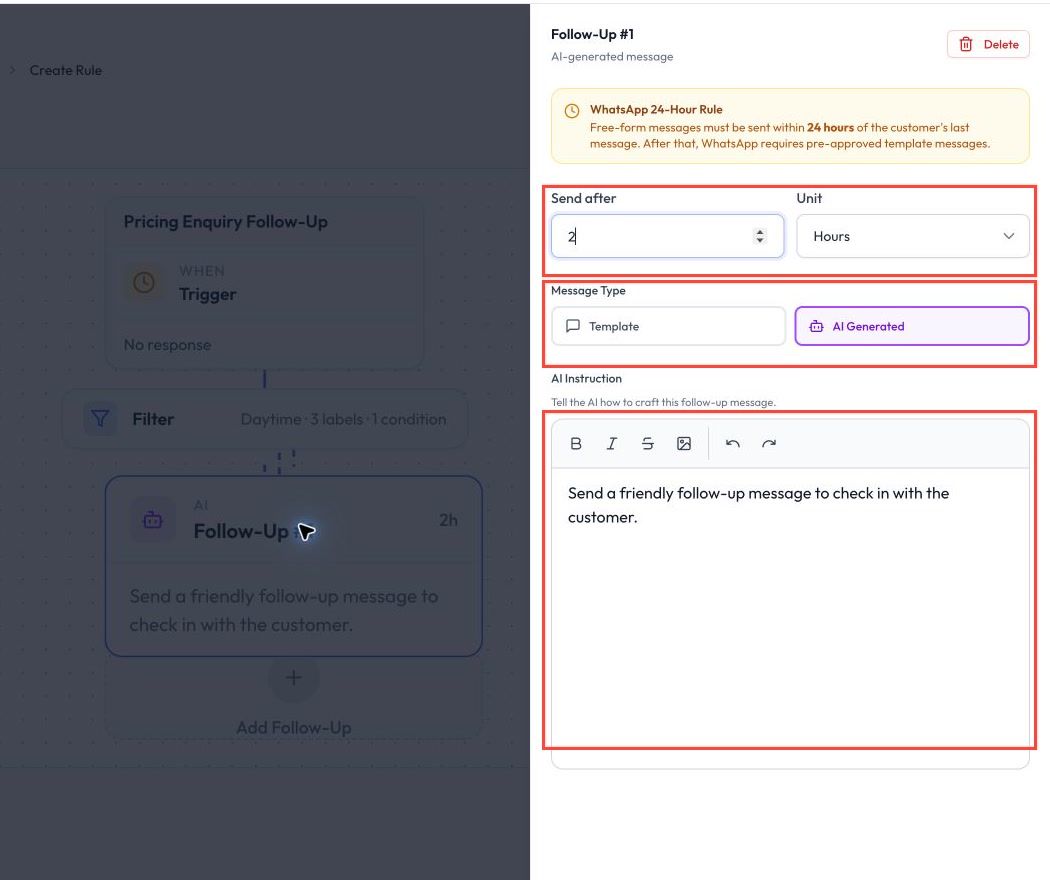This screenshot has width=1050, height=880.
Task: Click the Send after stepper arrows
Action: 759,236
